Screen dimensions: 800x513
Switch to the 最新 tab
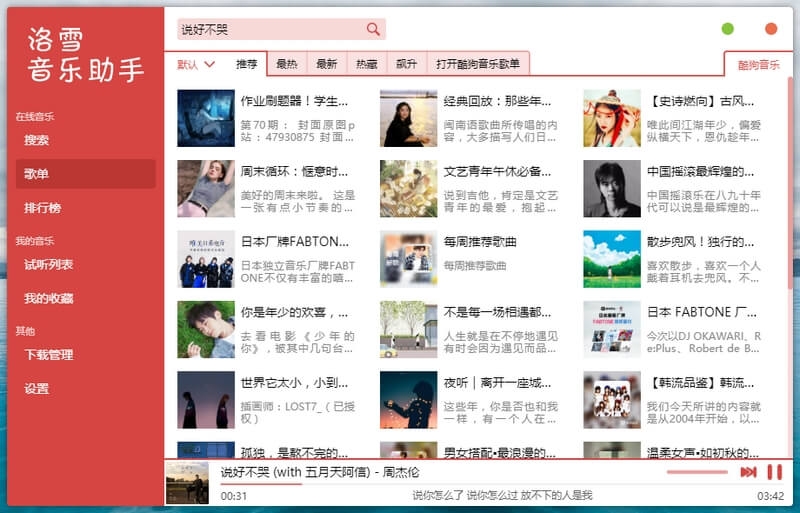(327, 64)
